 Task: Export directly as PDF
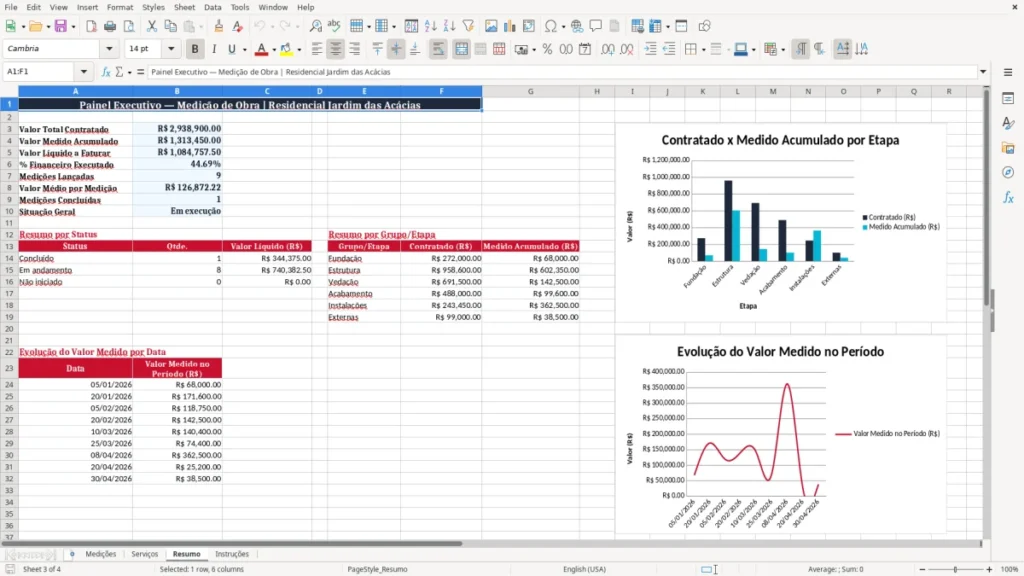91,26
